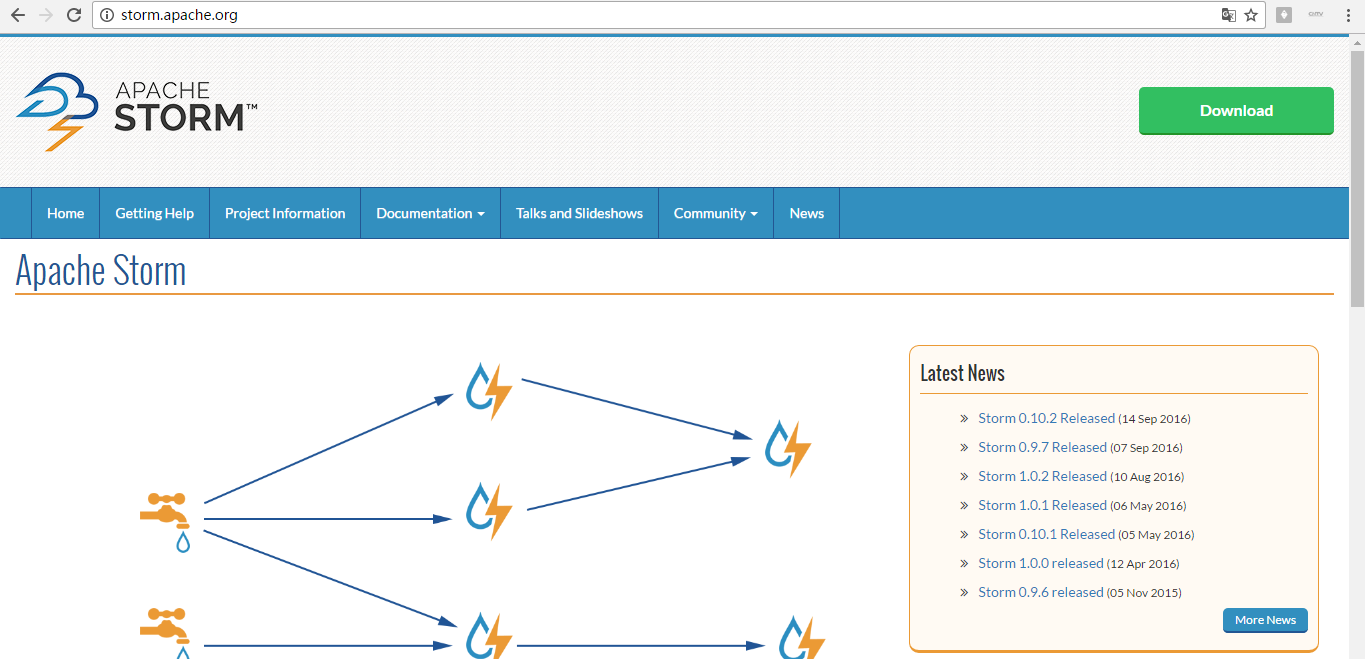Open Storm 0.9.7 Released news link
The width and height of the screenshot is (1365, 659).
click(1042, 447)
